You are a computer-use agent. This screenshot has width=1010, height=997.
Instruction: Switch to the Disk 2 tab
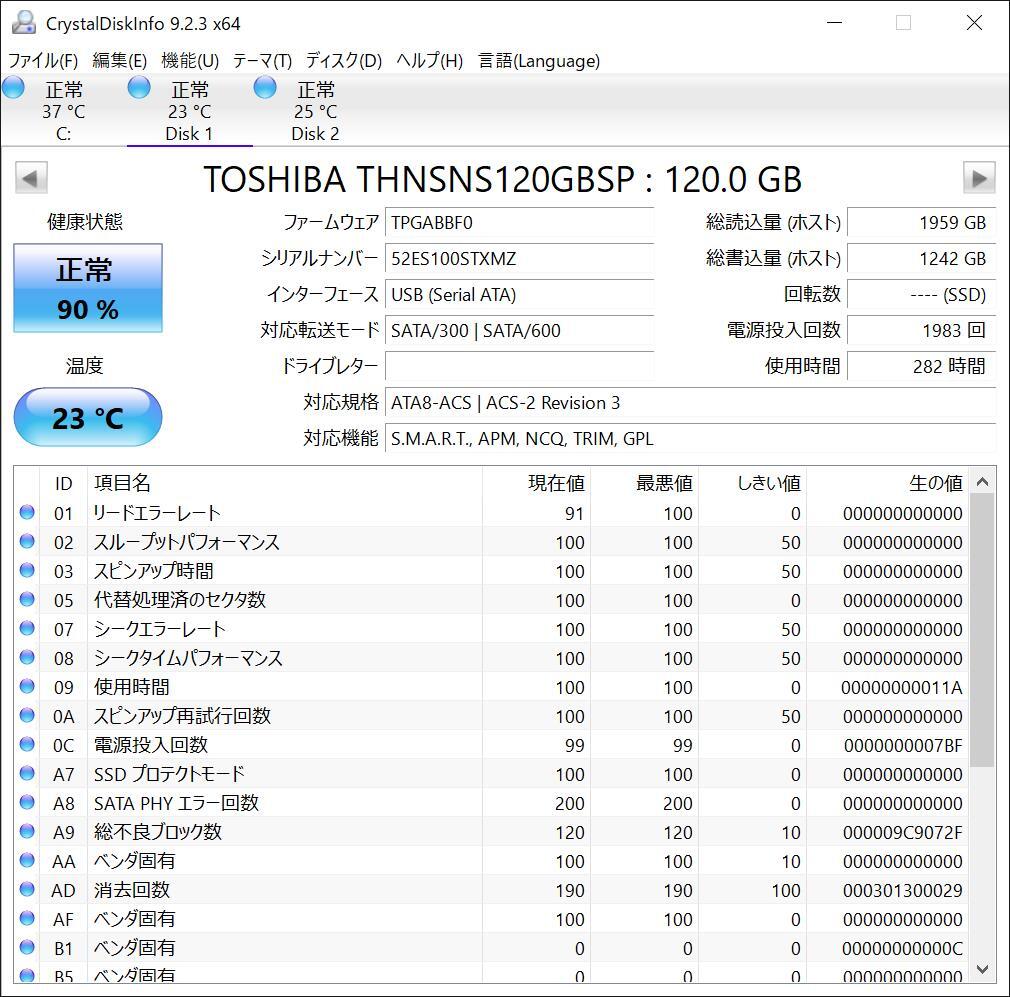click(315, 110)
